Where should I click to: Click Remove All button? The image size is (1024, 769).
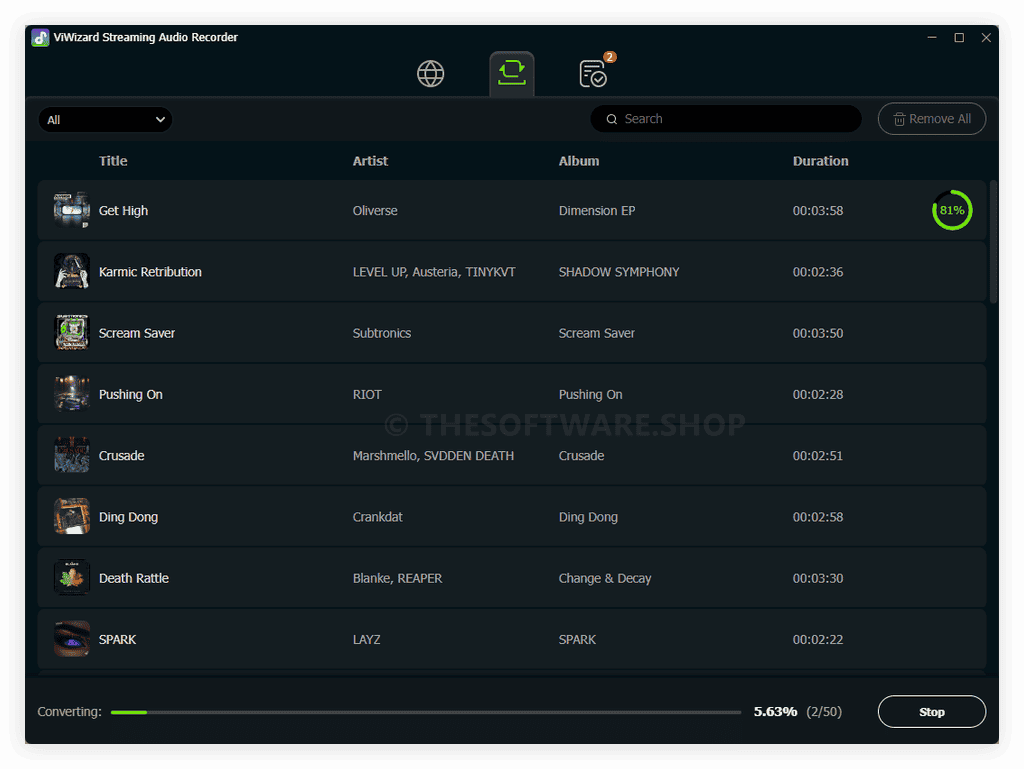coord(931,119)
